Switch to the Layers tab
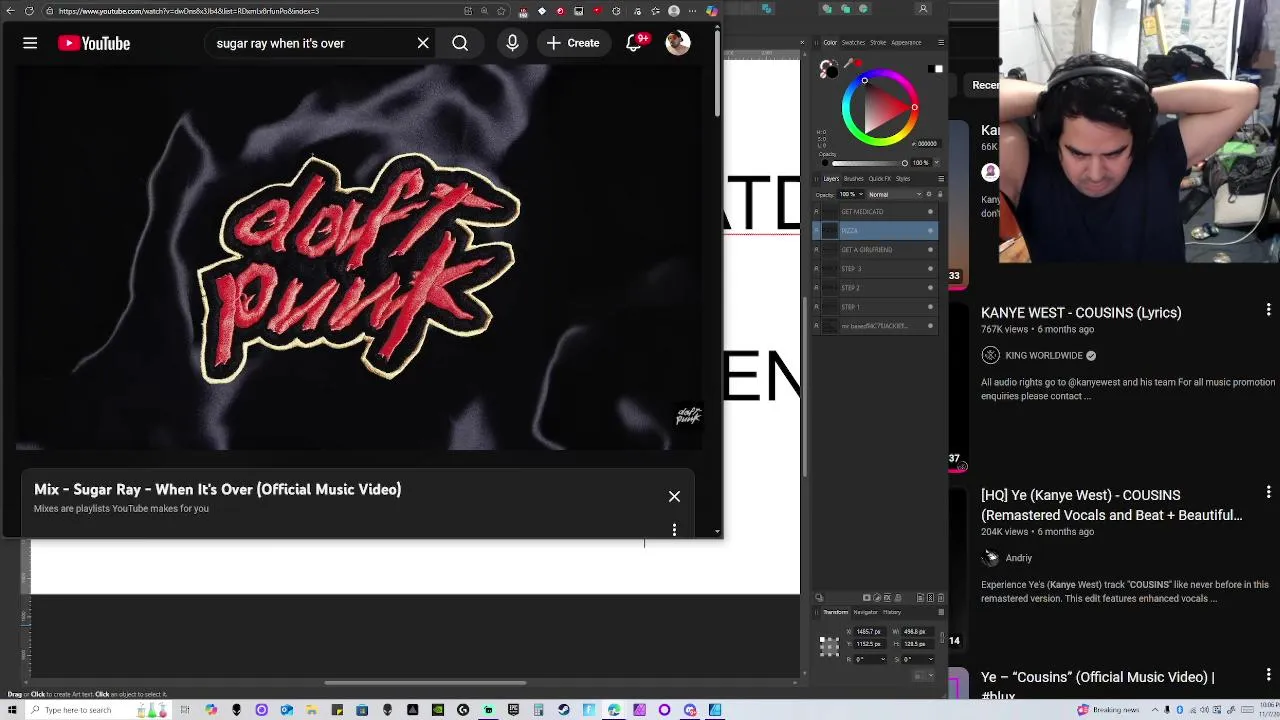 pyautogui.click(x=831, y=179)
